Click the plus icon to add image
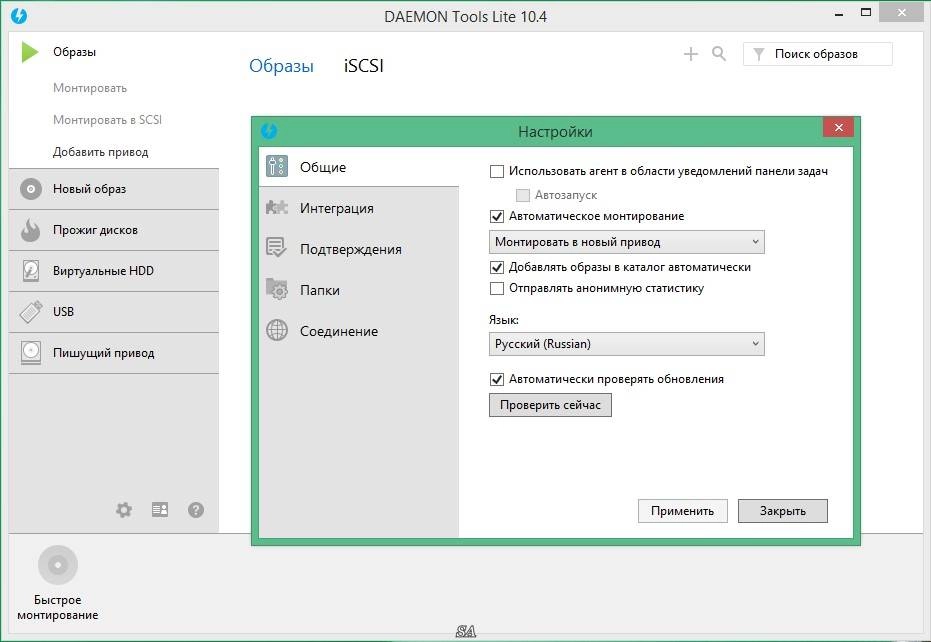Screen dimensions: 931x642 coord(691,54)
